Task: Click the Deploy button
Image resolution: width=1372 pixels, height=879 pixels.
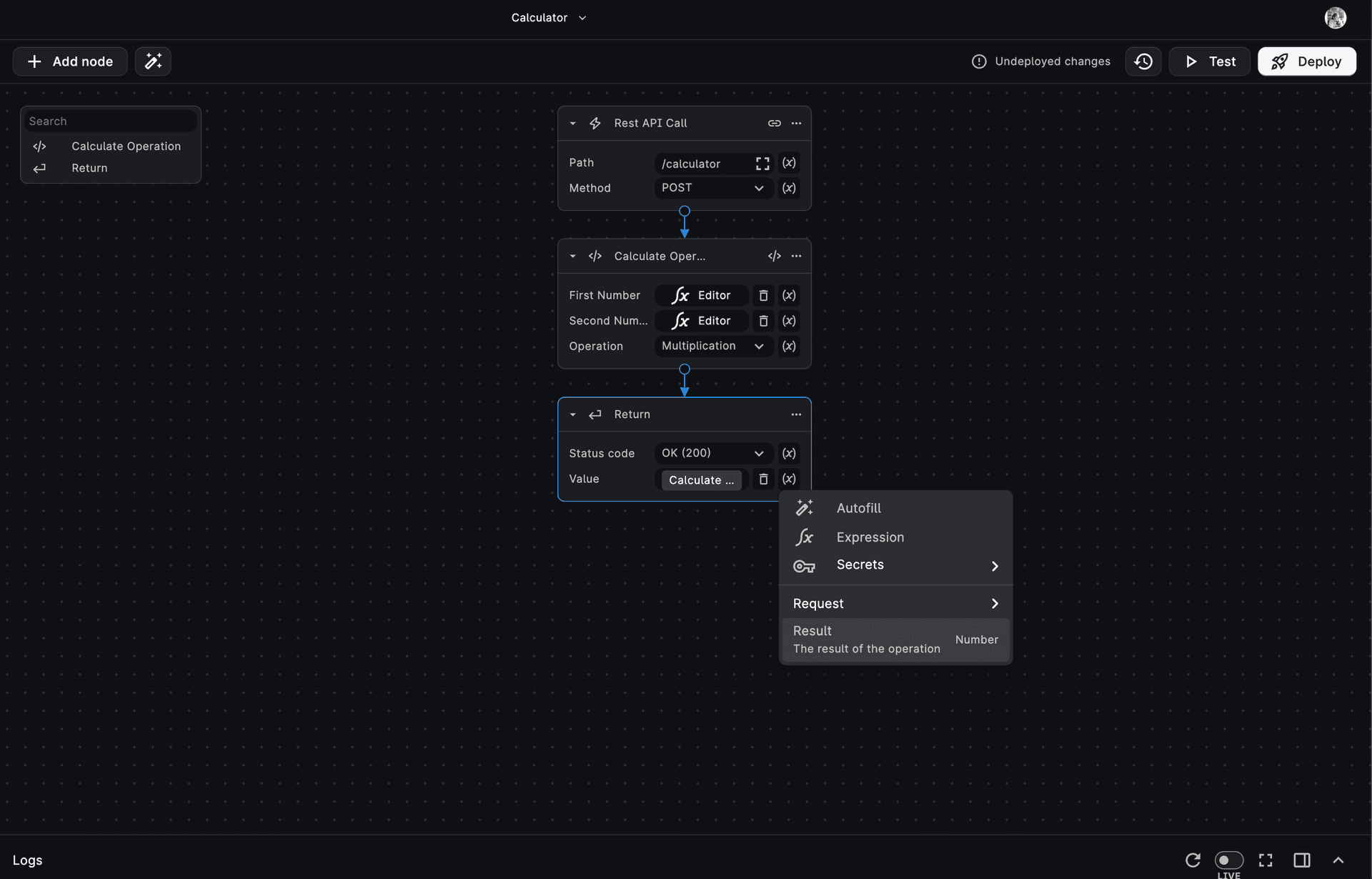Action: tap(1306, 61)
